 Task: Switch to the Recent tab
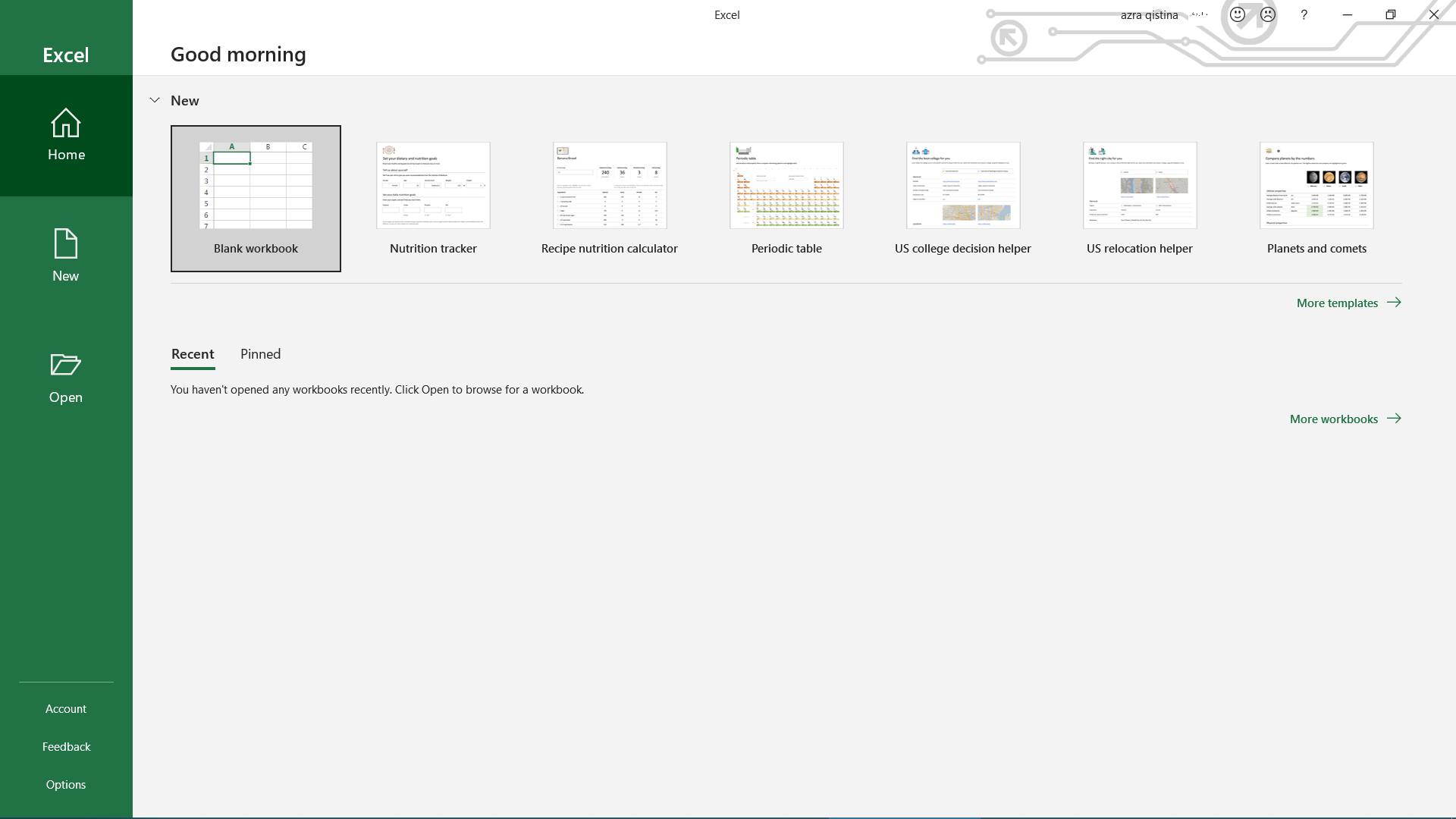(x=193, y=354)
